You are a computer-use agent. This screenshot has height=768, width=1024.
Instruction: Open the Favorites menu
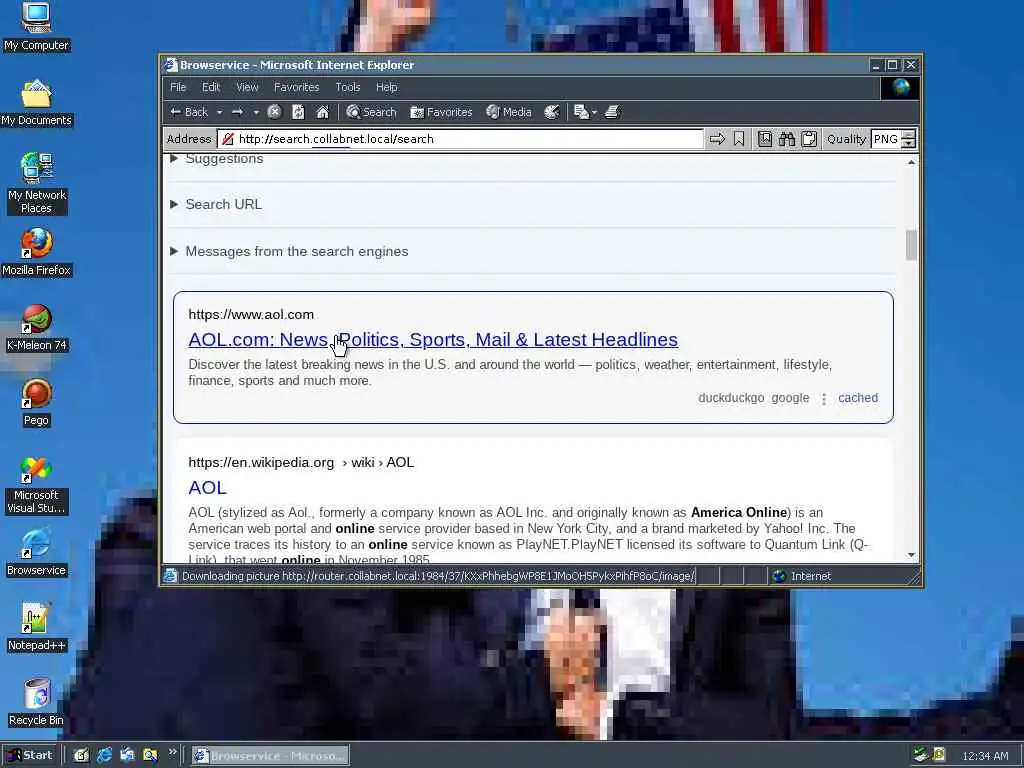tap(296, 87)
